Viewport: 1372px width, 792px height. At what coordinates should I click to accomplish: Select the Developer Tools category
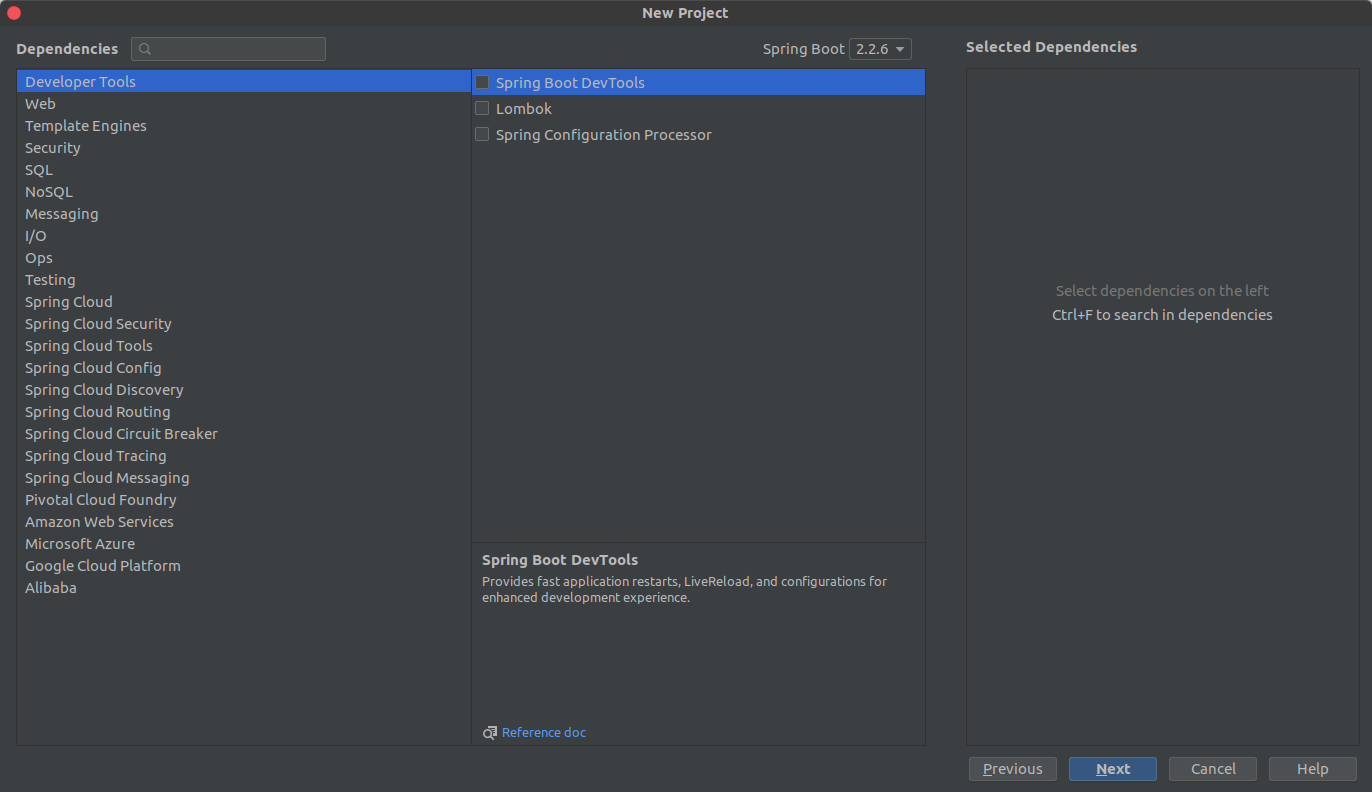(x=244, y=82)
